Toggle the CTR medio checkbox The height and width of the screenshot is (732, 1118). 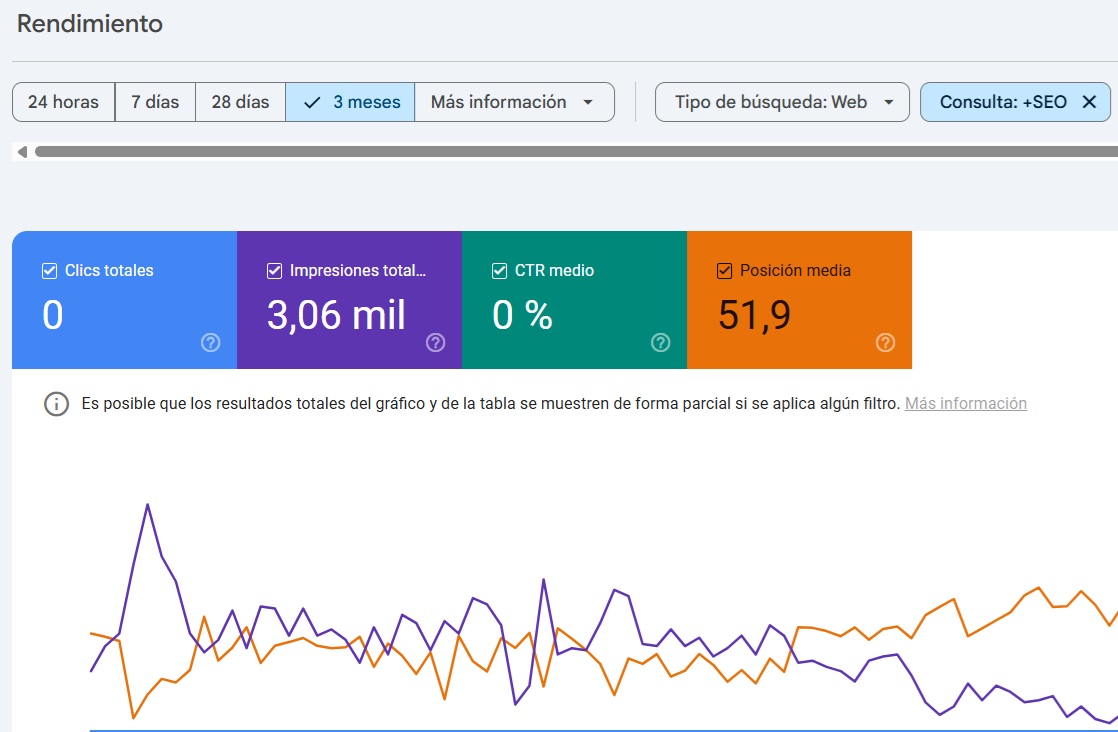click(499, 271)
